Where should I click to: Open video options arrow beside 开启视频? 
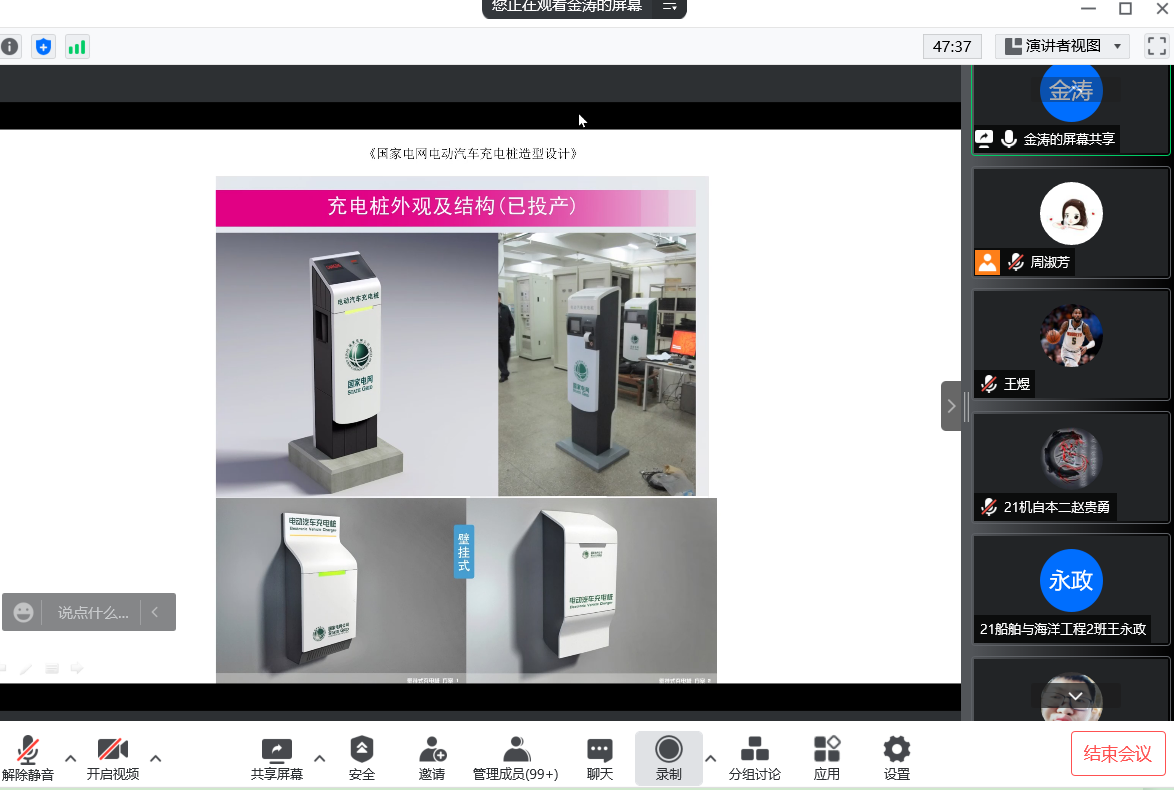pyautogui.click(x=156, y=758)
